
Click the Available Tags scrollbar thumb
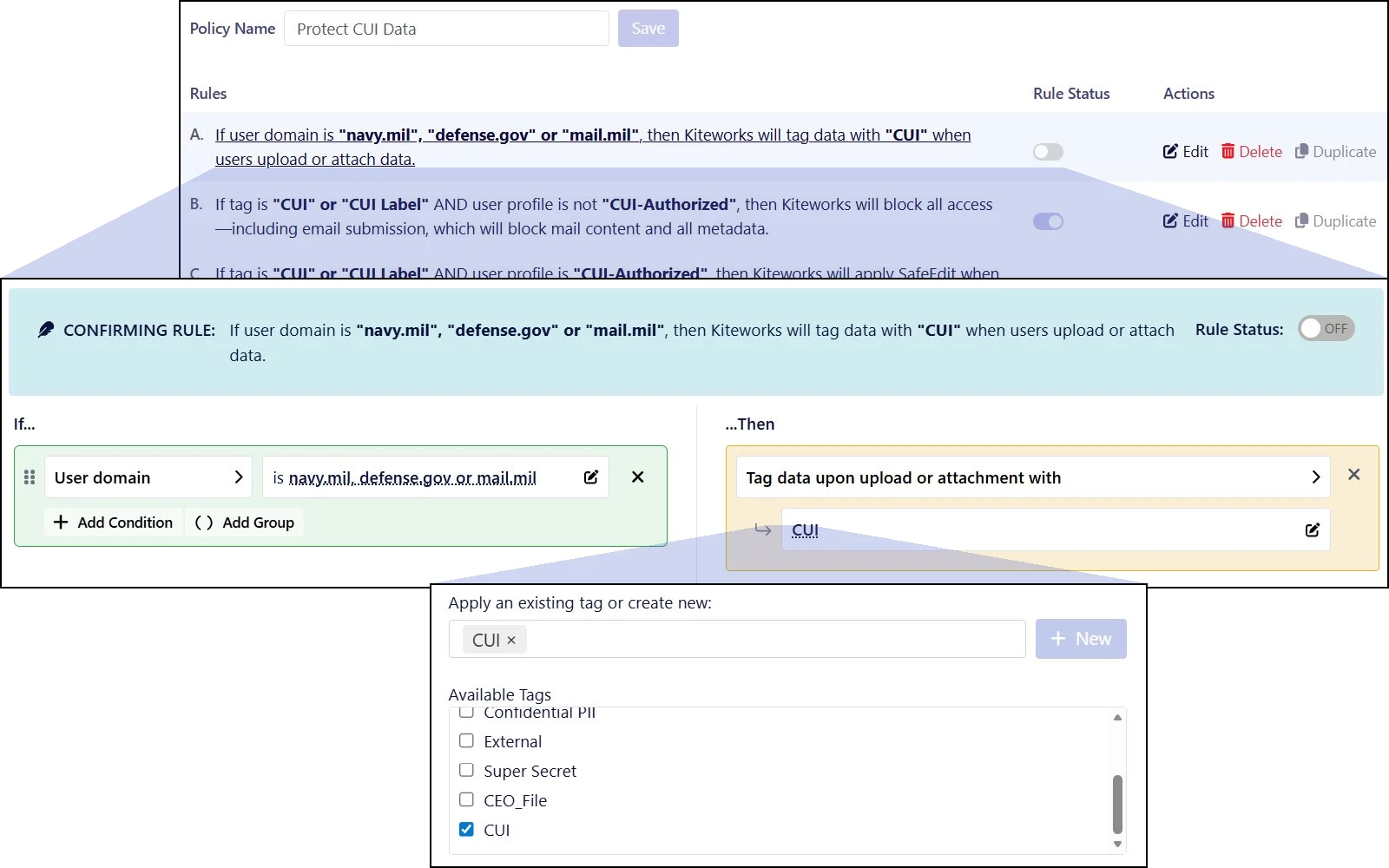[1117, 805]
